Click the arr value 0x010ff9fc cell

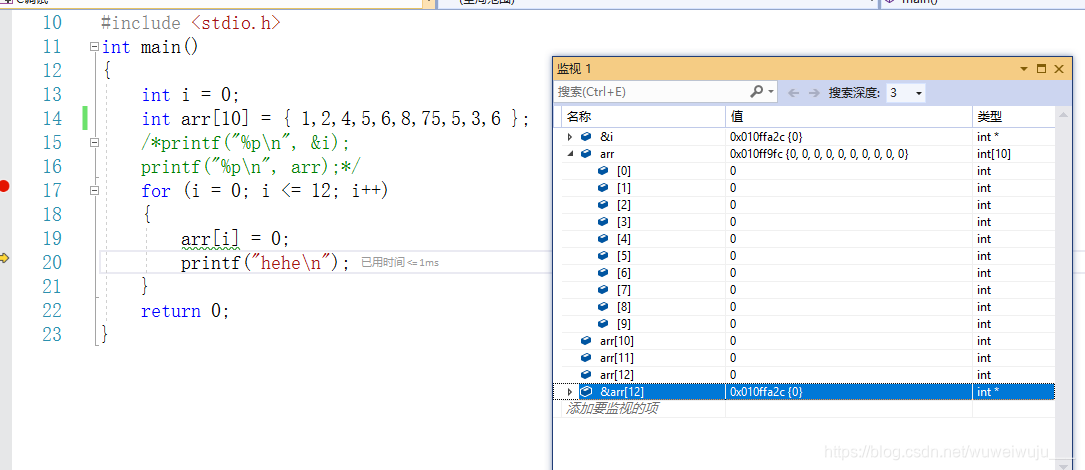pos(849,154)
